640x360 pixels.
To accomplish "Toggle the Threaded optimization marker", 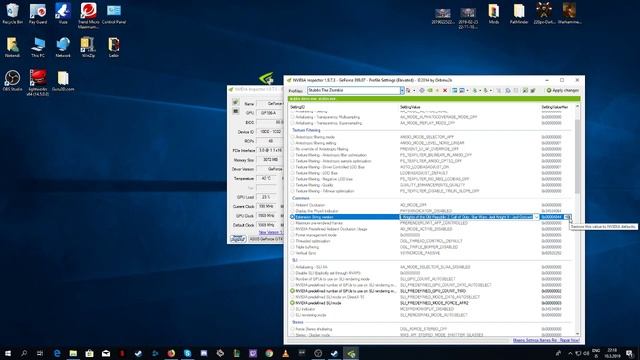I will click(x=292, y=241).
